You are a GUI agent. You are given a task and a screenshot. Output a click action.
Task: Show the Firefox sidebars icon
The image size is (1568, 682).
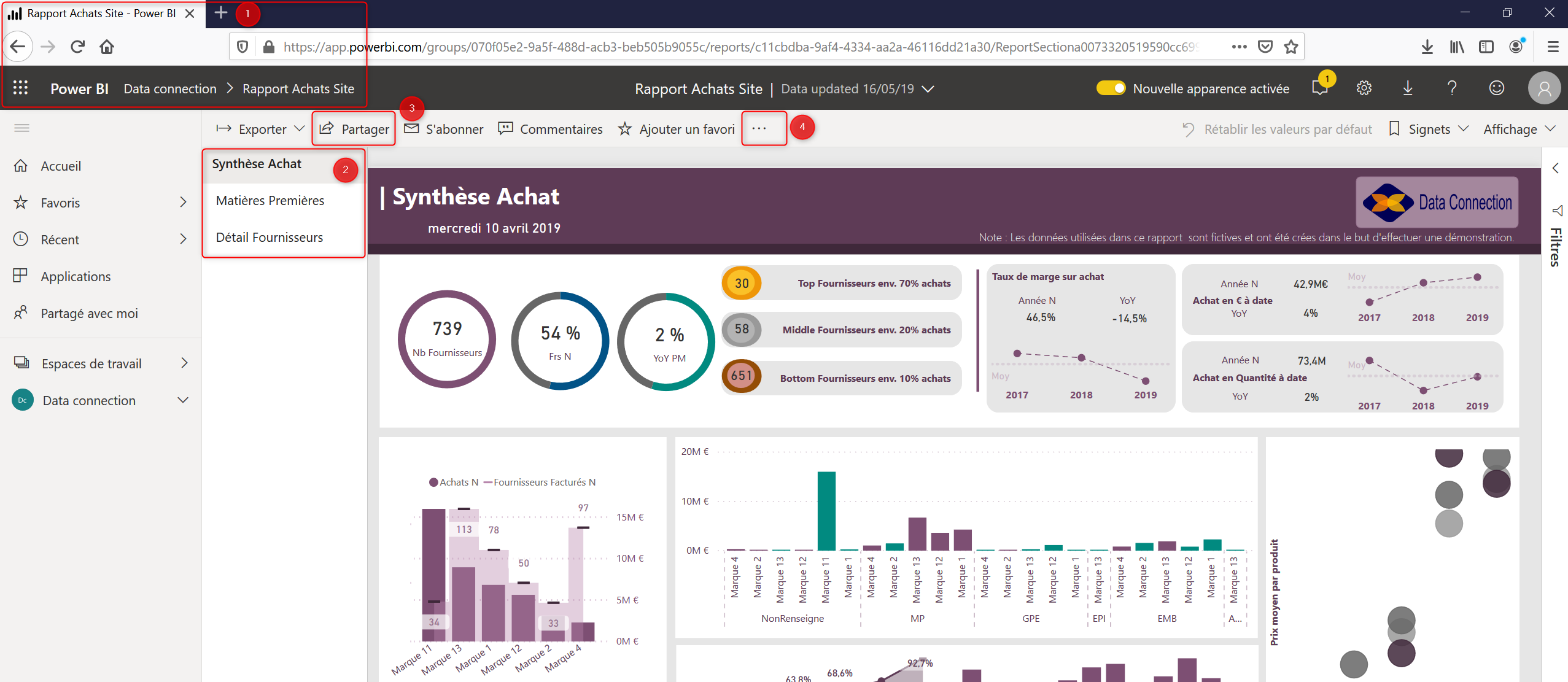point(1486,47)
